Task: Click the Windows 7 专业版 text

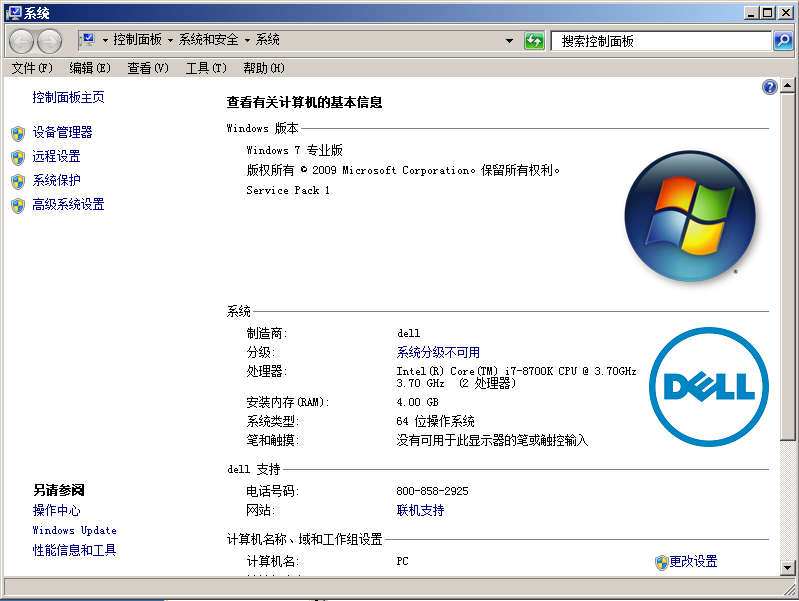Action: click(294, 150)
